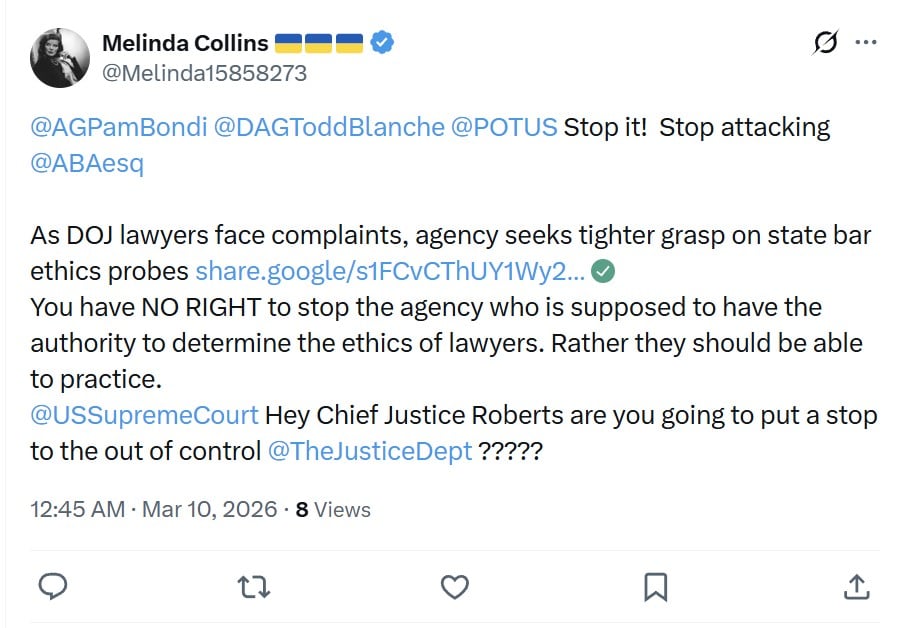
Task: Open Melinda Collins profile picture
Action: pos(61,58)
